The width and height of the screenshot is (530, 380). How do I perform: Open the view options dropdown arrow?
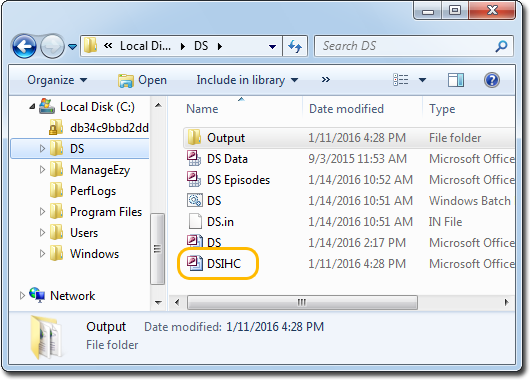423,80
